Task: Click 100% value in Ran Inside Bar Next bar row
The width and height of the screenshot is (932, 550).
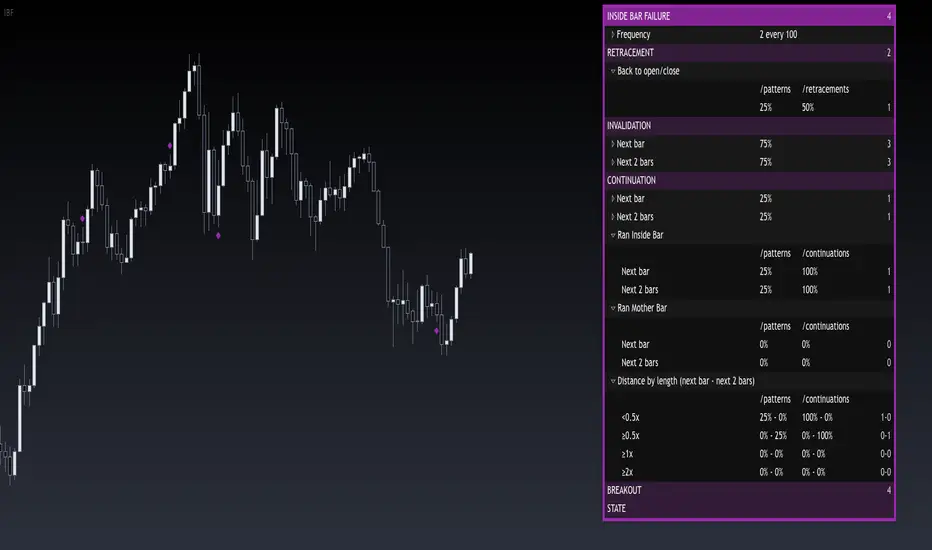Action: (x=810, y=272)
